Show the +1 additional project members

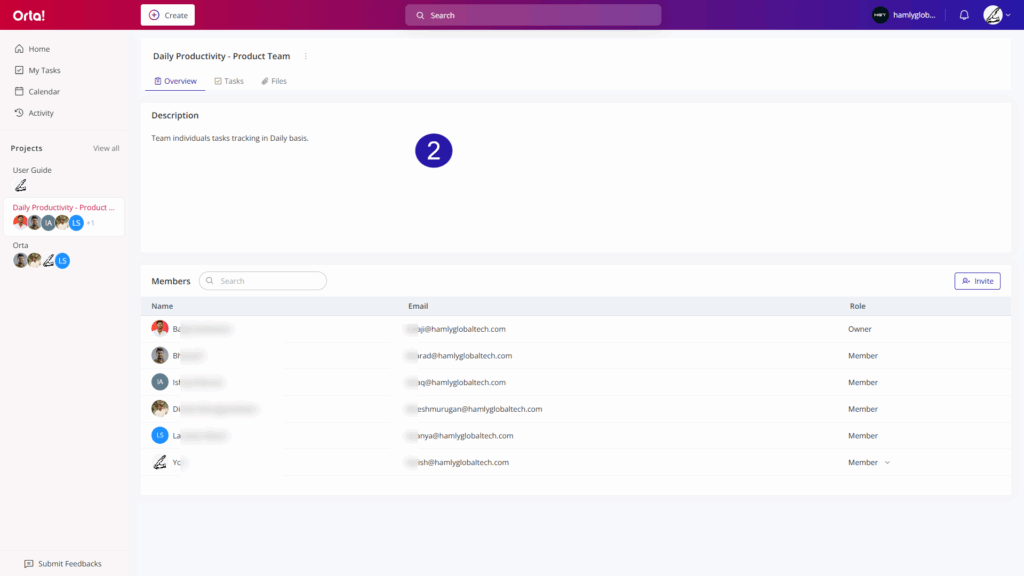pos(90,223)
